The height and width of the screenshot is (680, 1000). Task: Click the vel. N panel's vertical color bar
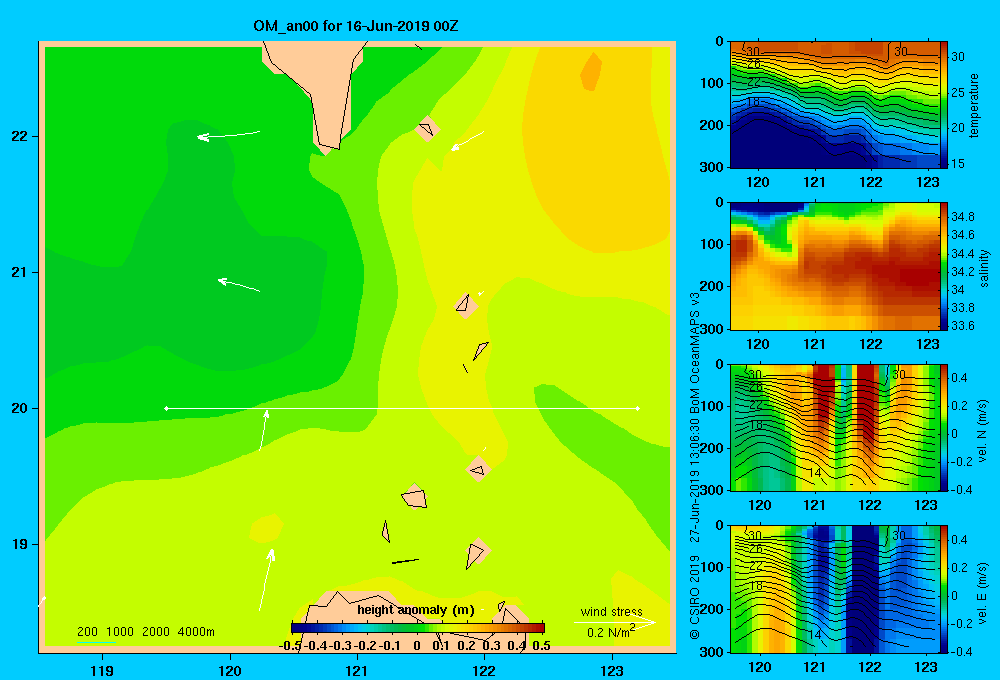click(x=945, y=427)
